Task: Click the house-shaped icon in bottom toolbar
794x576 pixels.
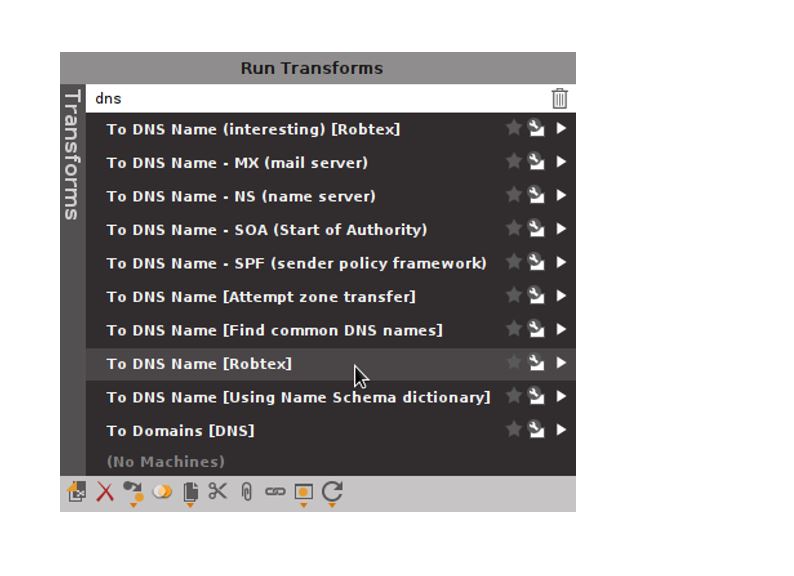Action: click(76, 492)
